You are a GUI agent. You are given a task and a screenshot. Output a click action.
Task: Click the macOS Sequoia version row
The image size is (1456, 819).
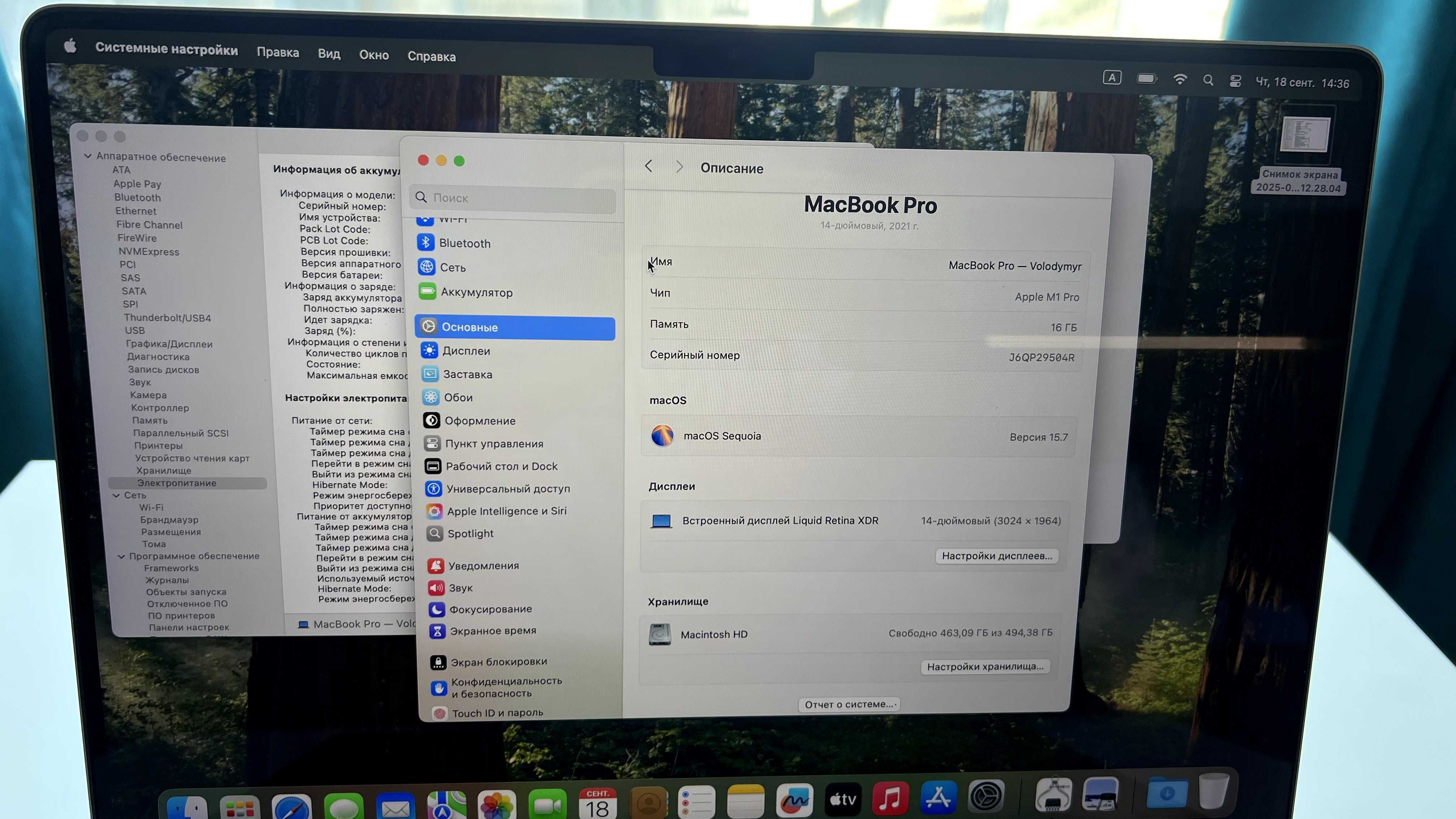tap(859, 436)
